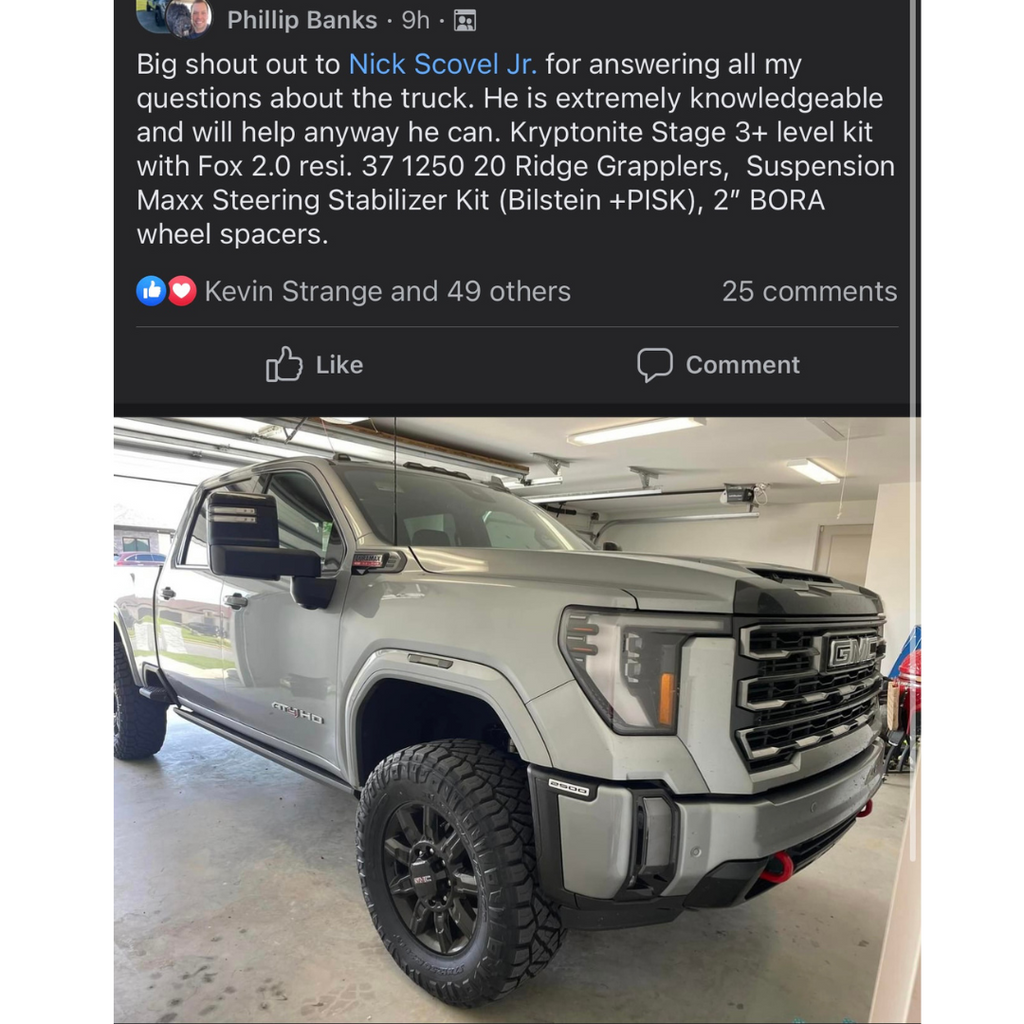View the 25 comments
Image resolution: width=1024 pixels, height=1024 pixels.
pyautogui.click(x=809, y=291)
